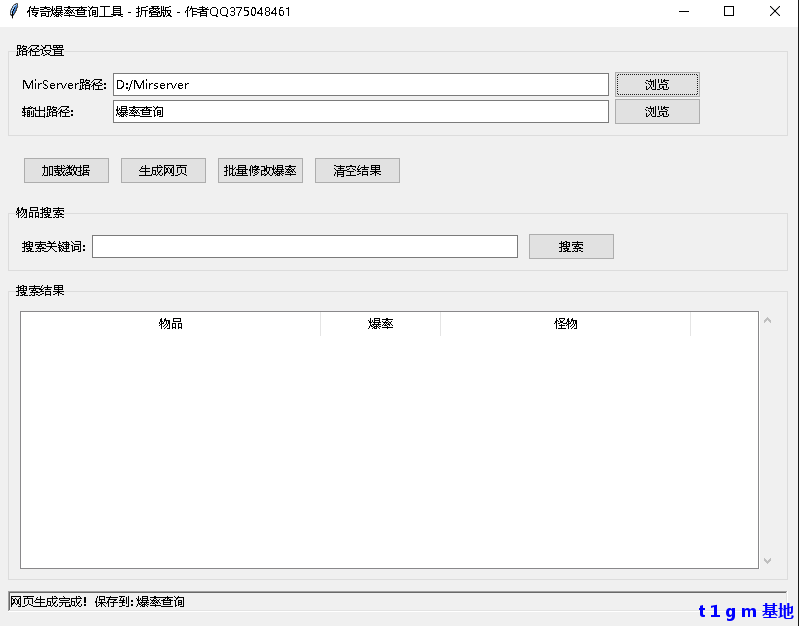This screenshot has width=799, height=626.
Task: Click the results scrollbar down arrow
Action: pos(767,561)
